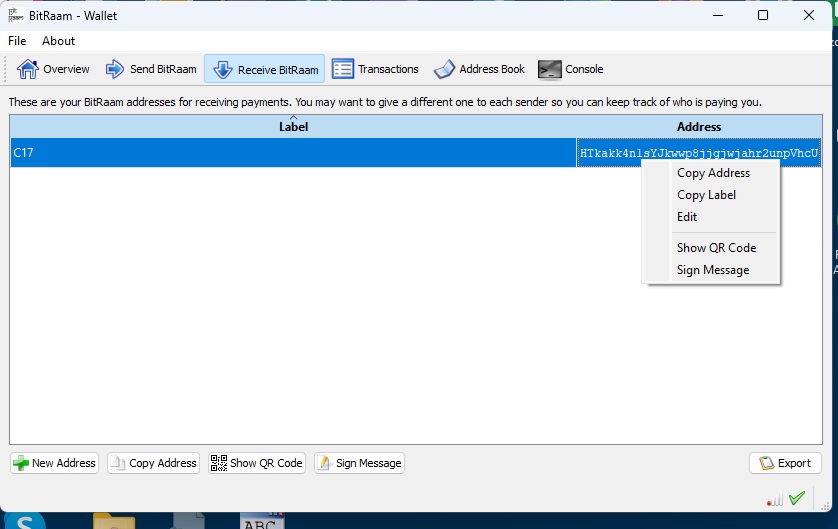Go to Send BitRaam page
The height and width of the screenshot is (529, 838).
point(151,69)
